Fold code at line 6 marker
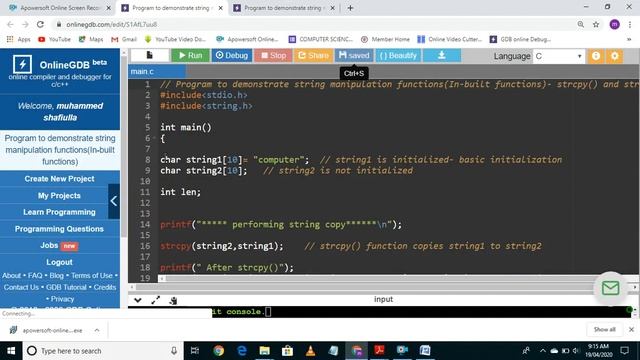 [155, 138]
